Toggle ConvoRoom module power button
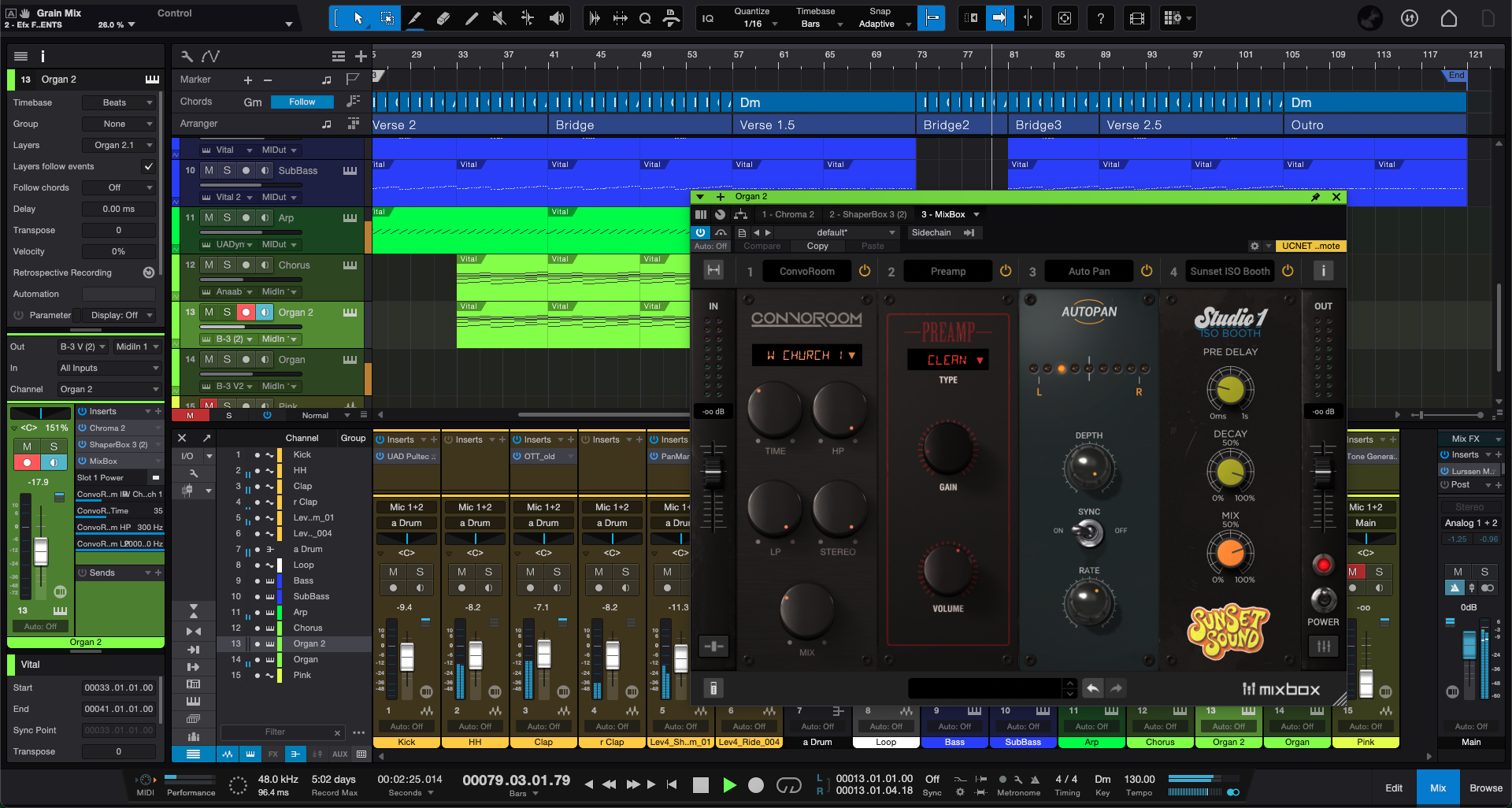 tap(864, 271)
